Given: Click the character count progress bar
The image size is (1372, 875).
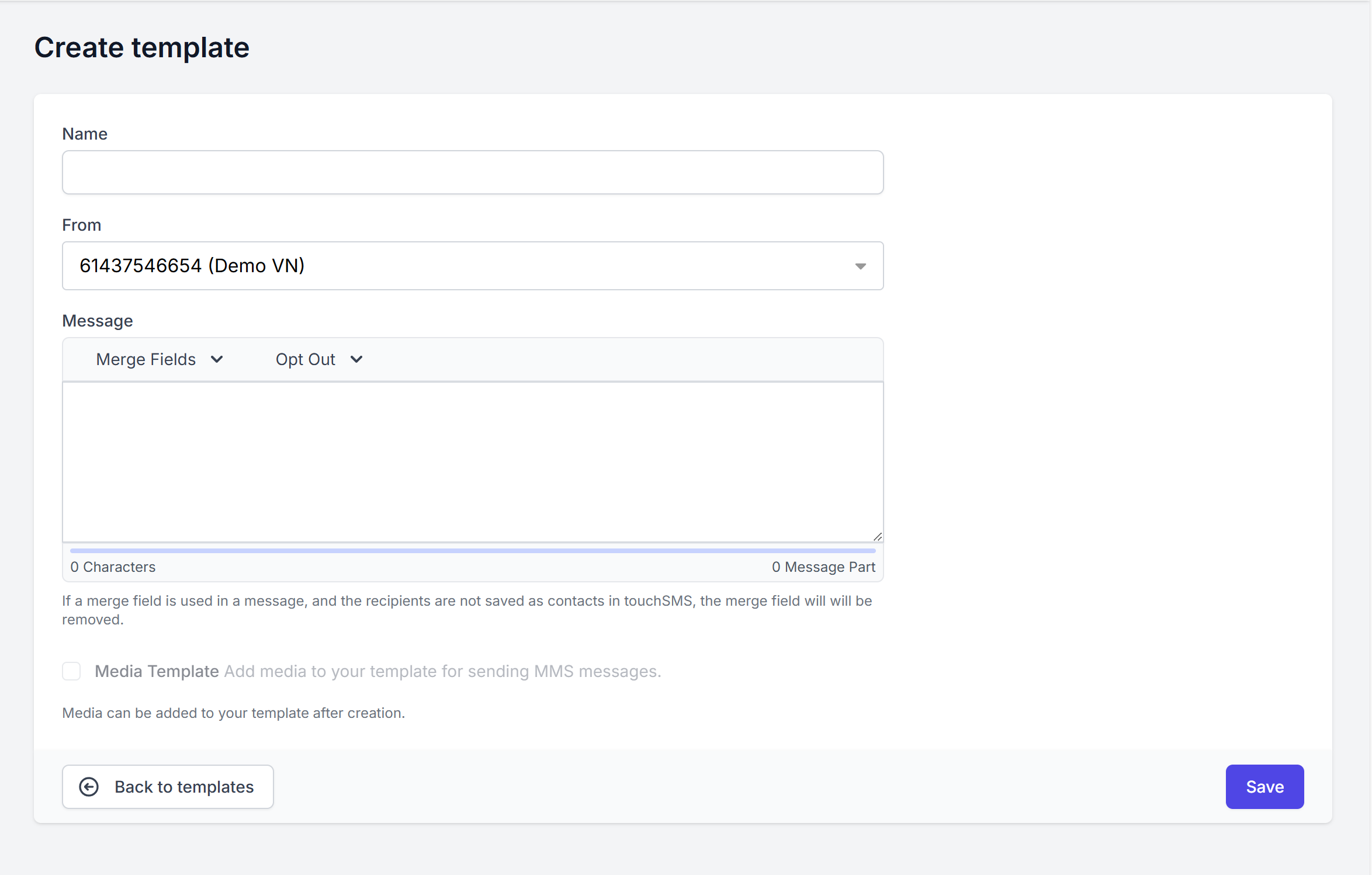Looking at the screenshot, I should [x=472, y=550].
